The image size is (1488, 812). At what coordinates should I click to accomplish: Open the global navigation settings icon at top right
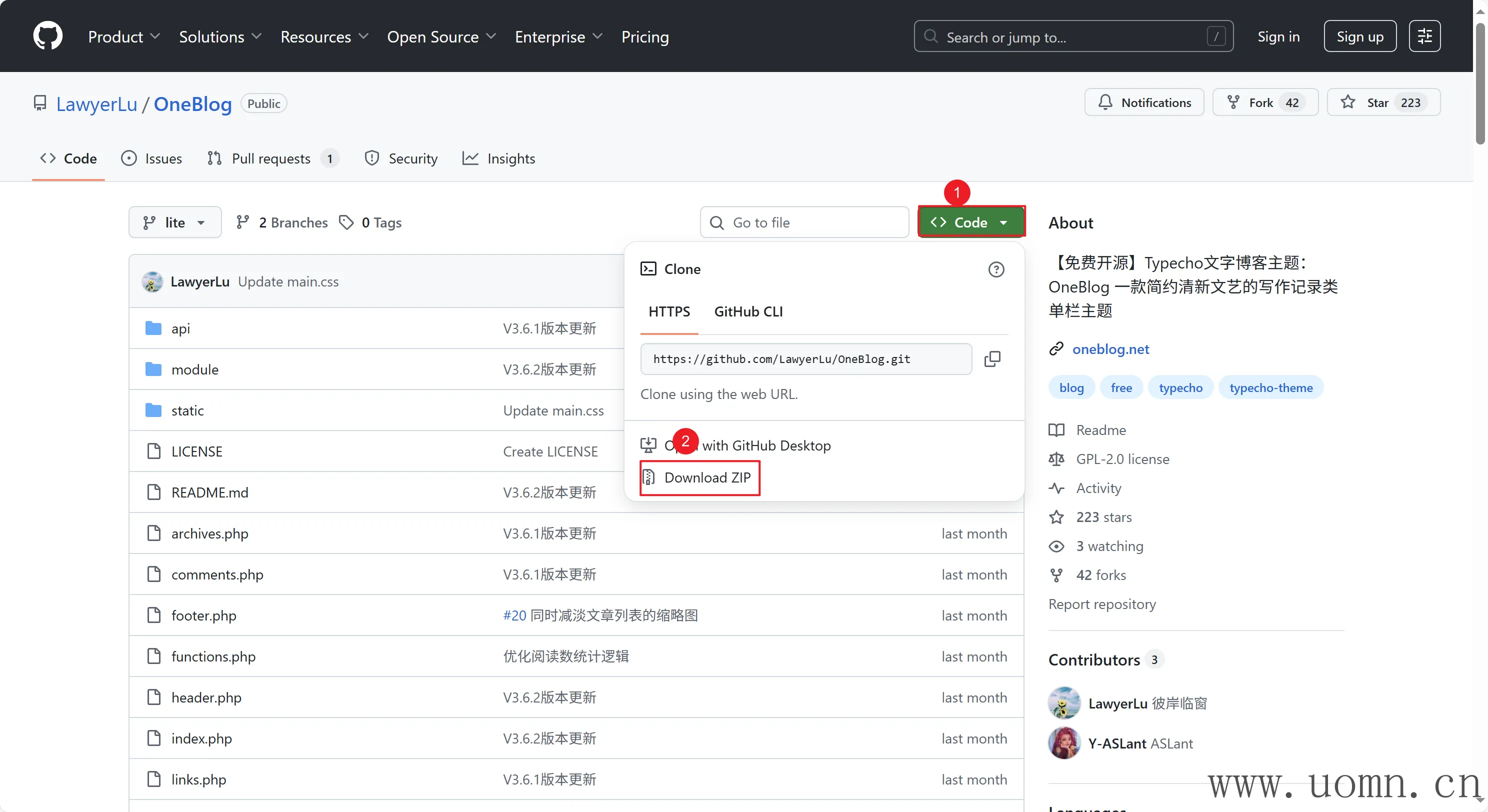(1424, 36)
